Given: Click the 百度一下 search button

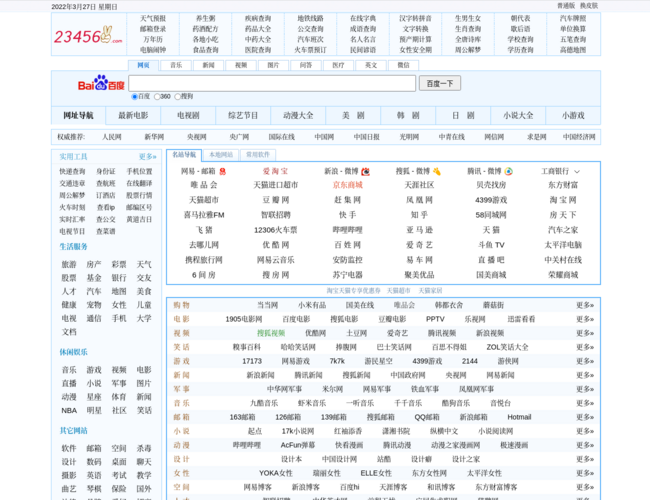Looking at the screenshot, I should tap(440, 83).
